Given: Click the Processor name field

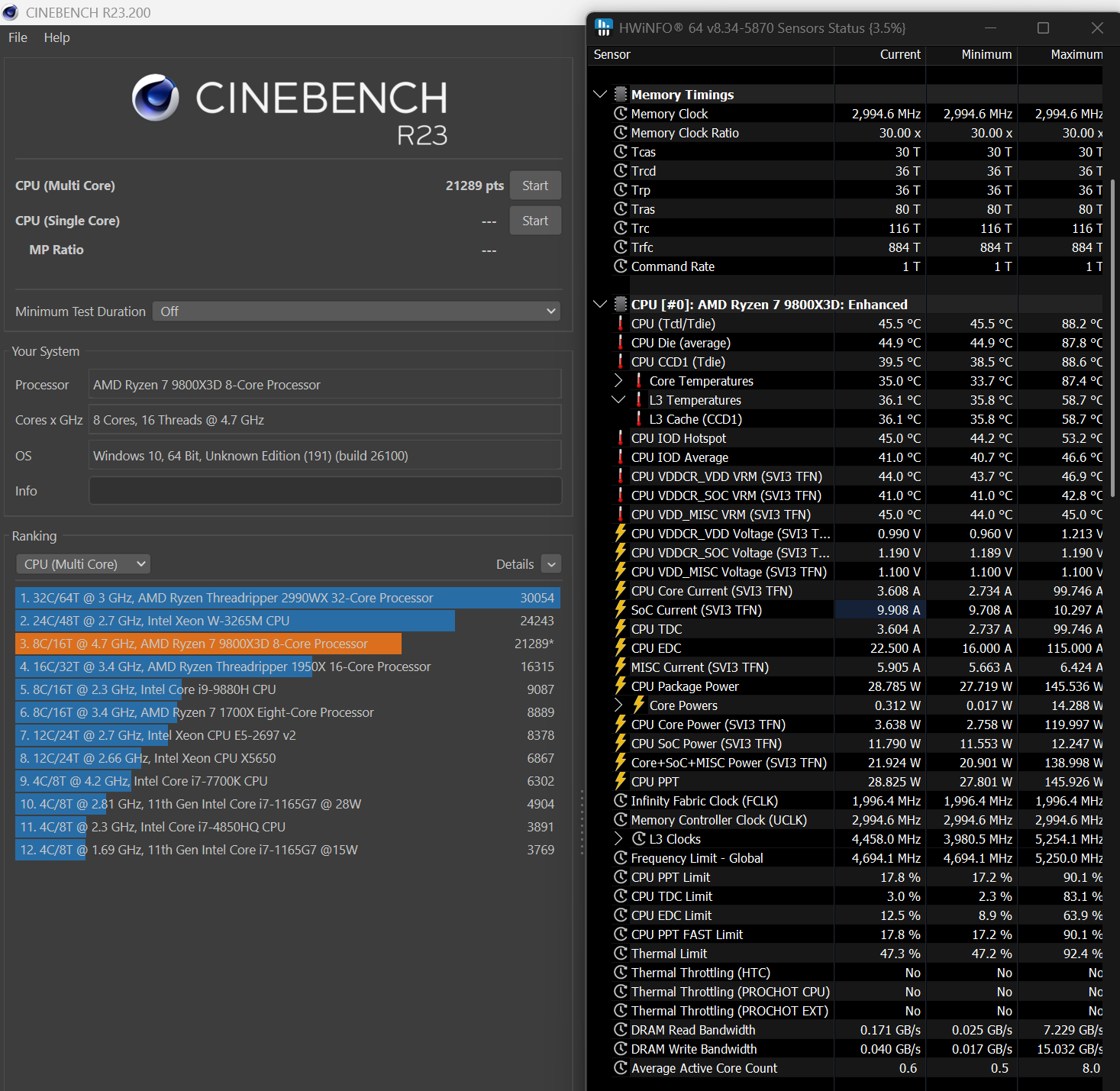Looking at the screenshot, I should pos(325,385).
